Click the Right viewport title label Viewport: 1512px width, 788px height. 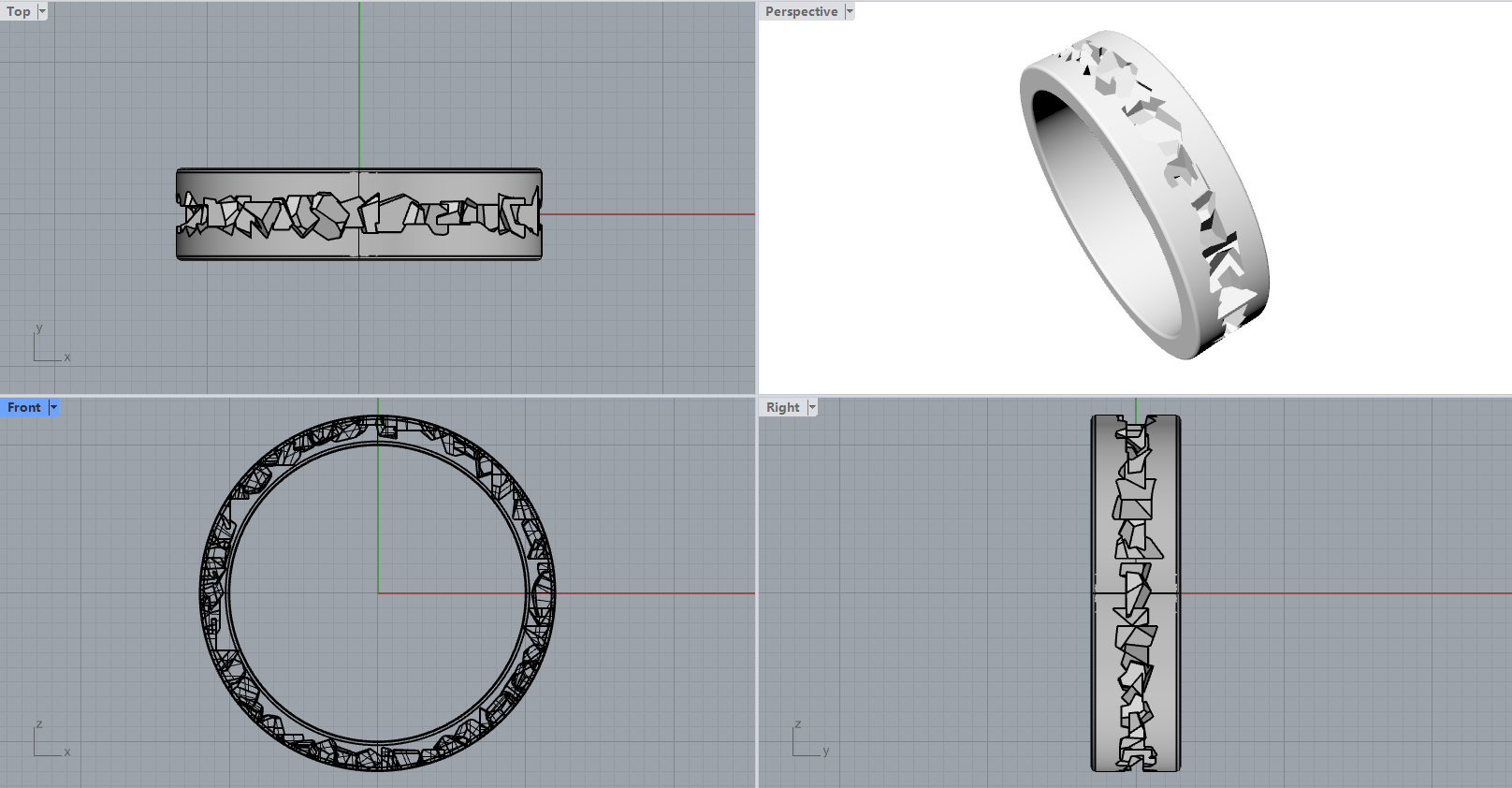click(x=782, y=407)
